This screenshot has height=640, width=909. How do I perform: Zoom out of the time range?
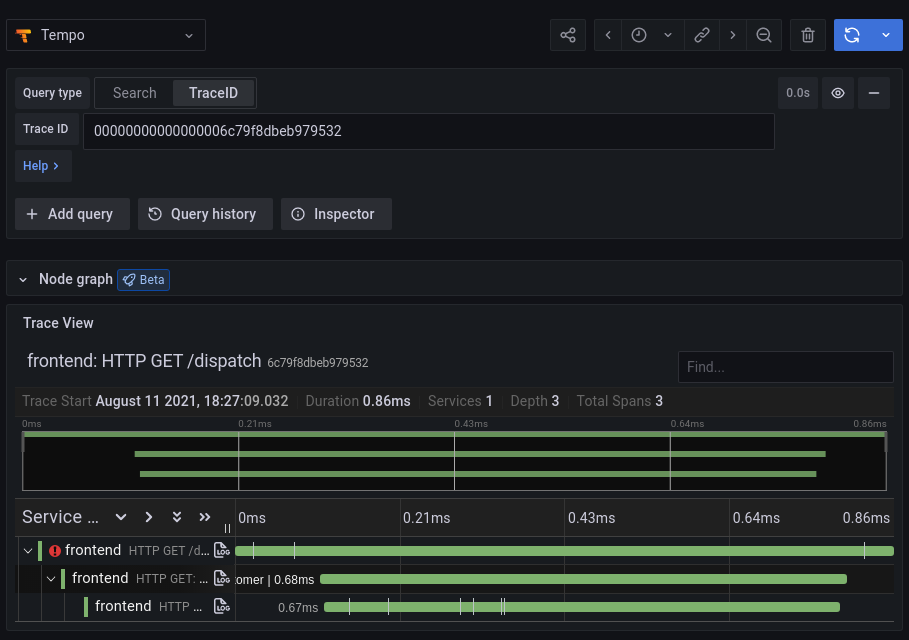[764, 34]
